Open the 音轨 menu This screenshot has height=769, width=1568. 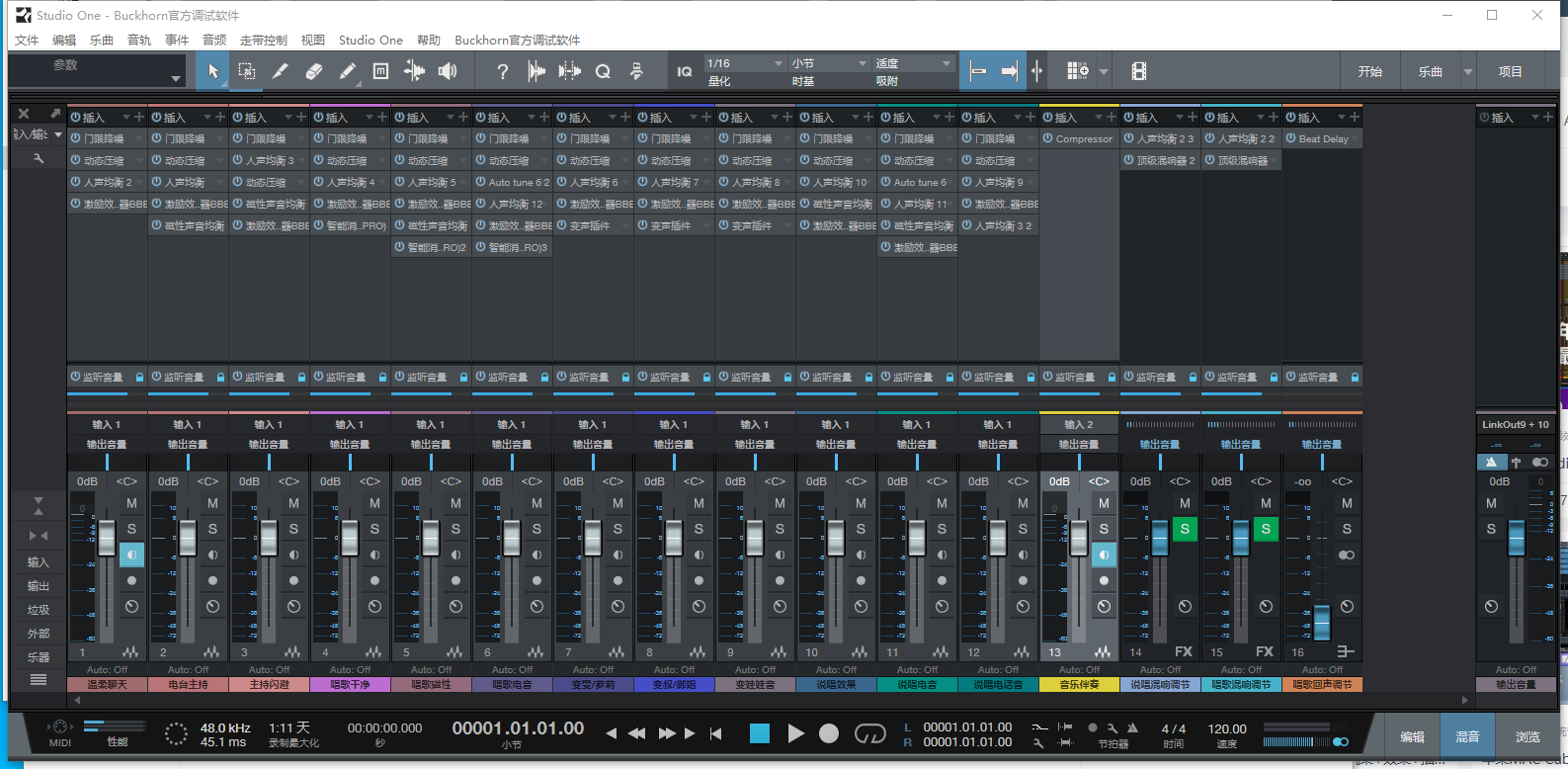(x=139, y=41)
